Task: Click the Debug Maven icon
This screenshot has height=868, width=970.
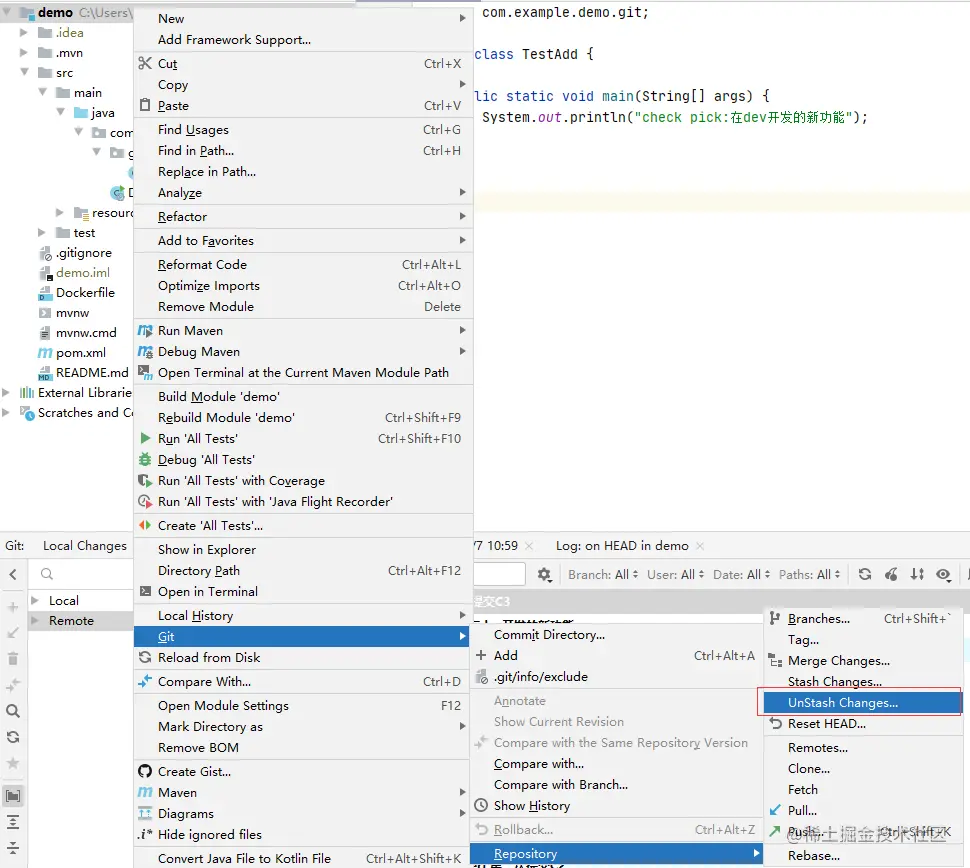Action: tap(145, 351)
